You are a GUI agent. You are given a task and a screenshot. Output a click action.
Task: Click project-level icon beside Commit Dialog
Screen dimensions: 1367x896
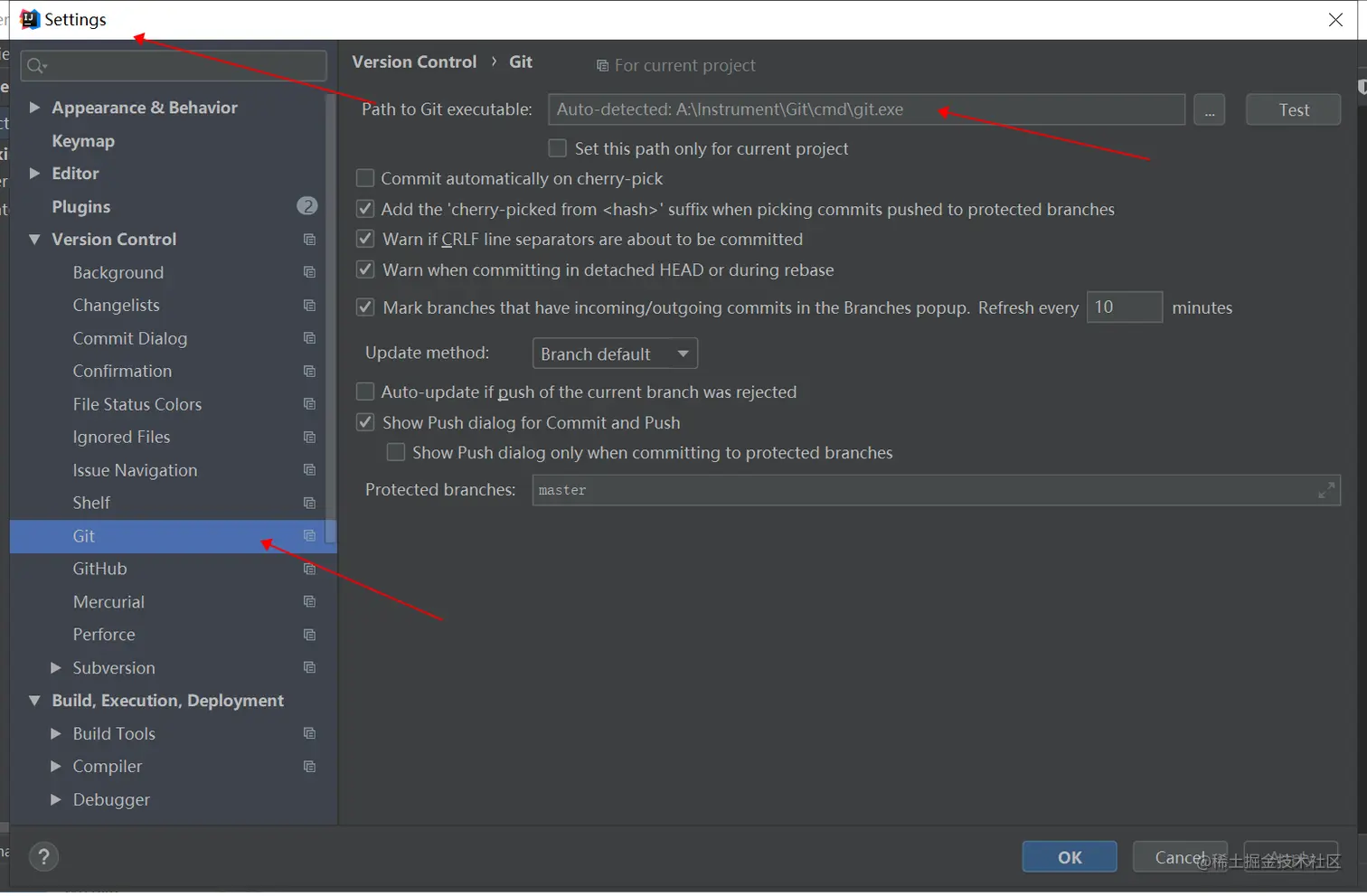[x=309, y=338]
